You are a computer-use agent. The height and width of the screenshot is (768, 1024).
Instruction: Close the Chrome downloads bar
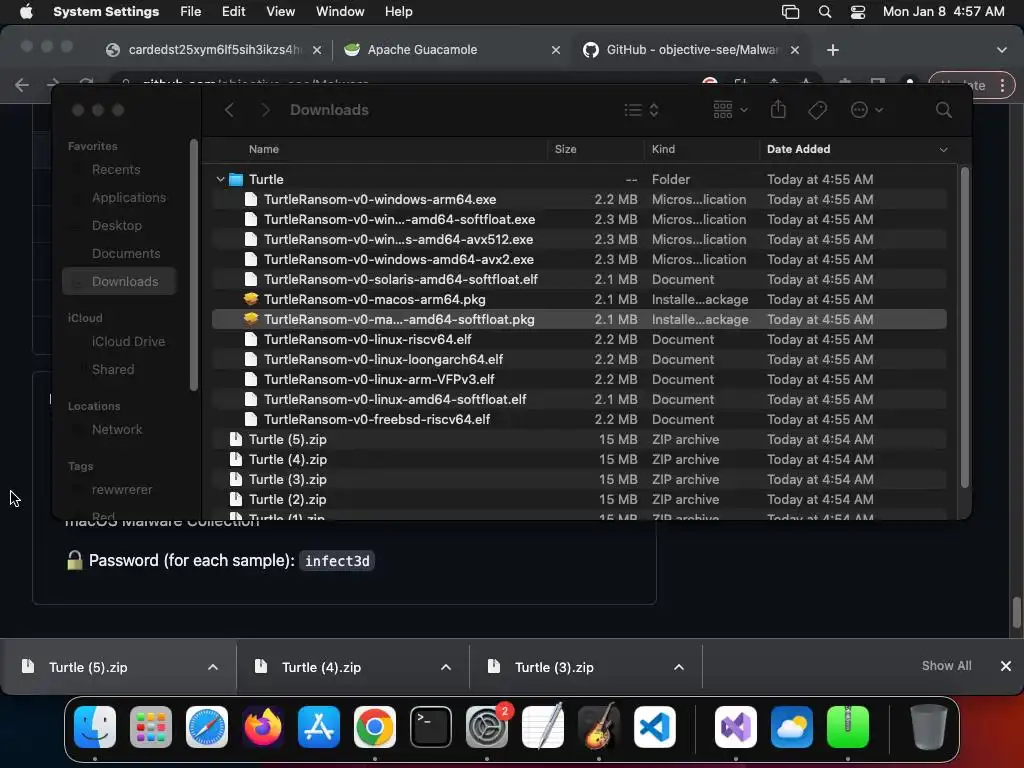pos(1006,665)
